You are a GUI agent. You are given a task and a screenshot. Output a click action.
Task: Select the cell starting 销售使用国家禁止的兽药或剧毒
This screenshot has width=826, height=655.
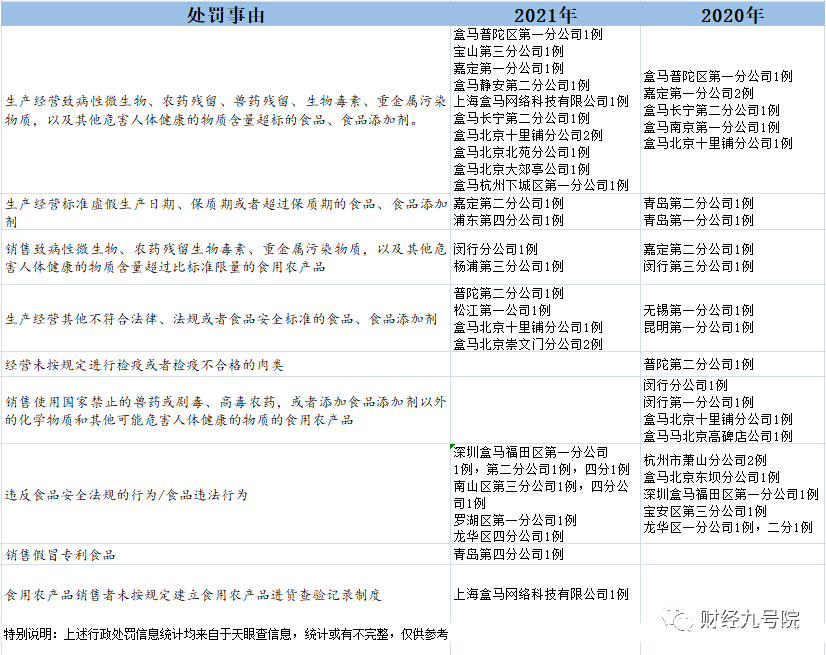[x=225, y=410]
